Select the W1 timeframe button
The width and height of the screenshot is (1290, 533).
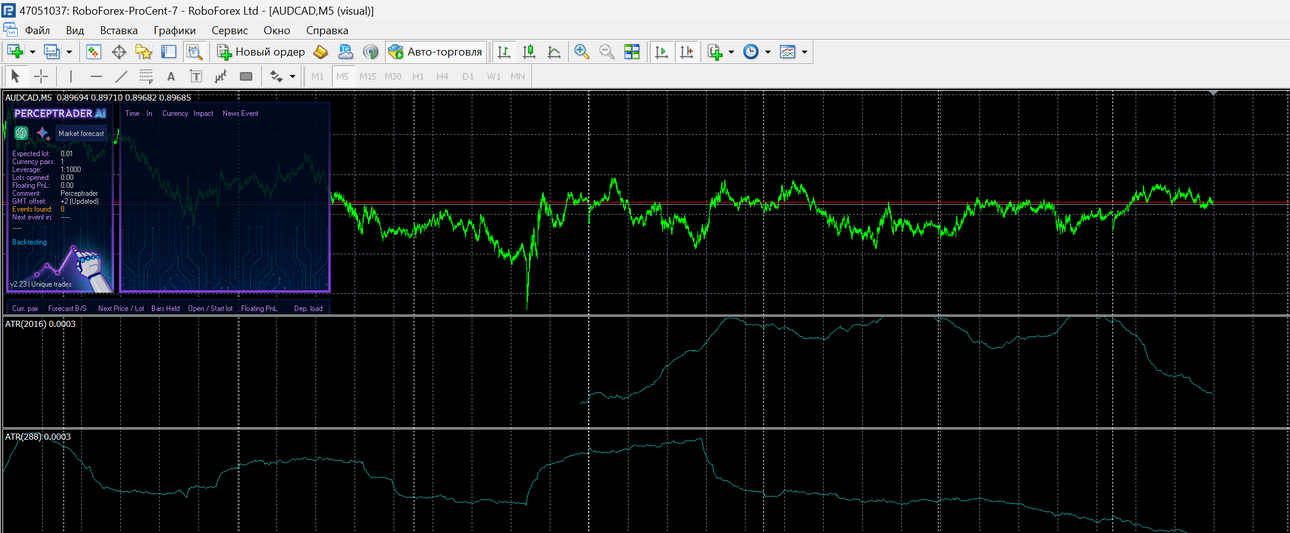click(x=493, y=76)
